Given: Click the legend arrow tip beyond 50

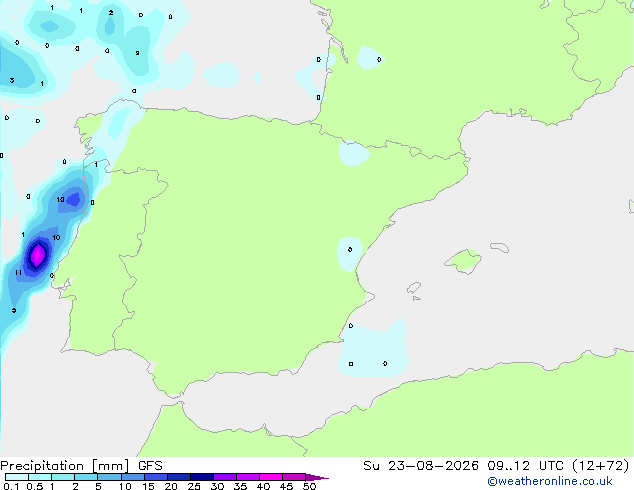Looking at the screenshot, I should click(x=317, y=477).
